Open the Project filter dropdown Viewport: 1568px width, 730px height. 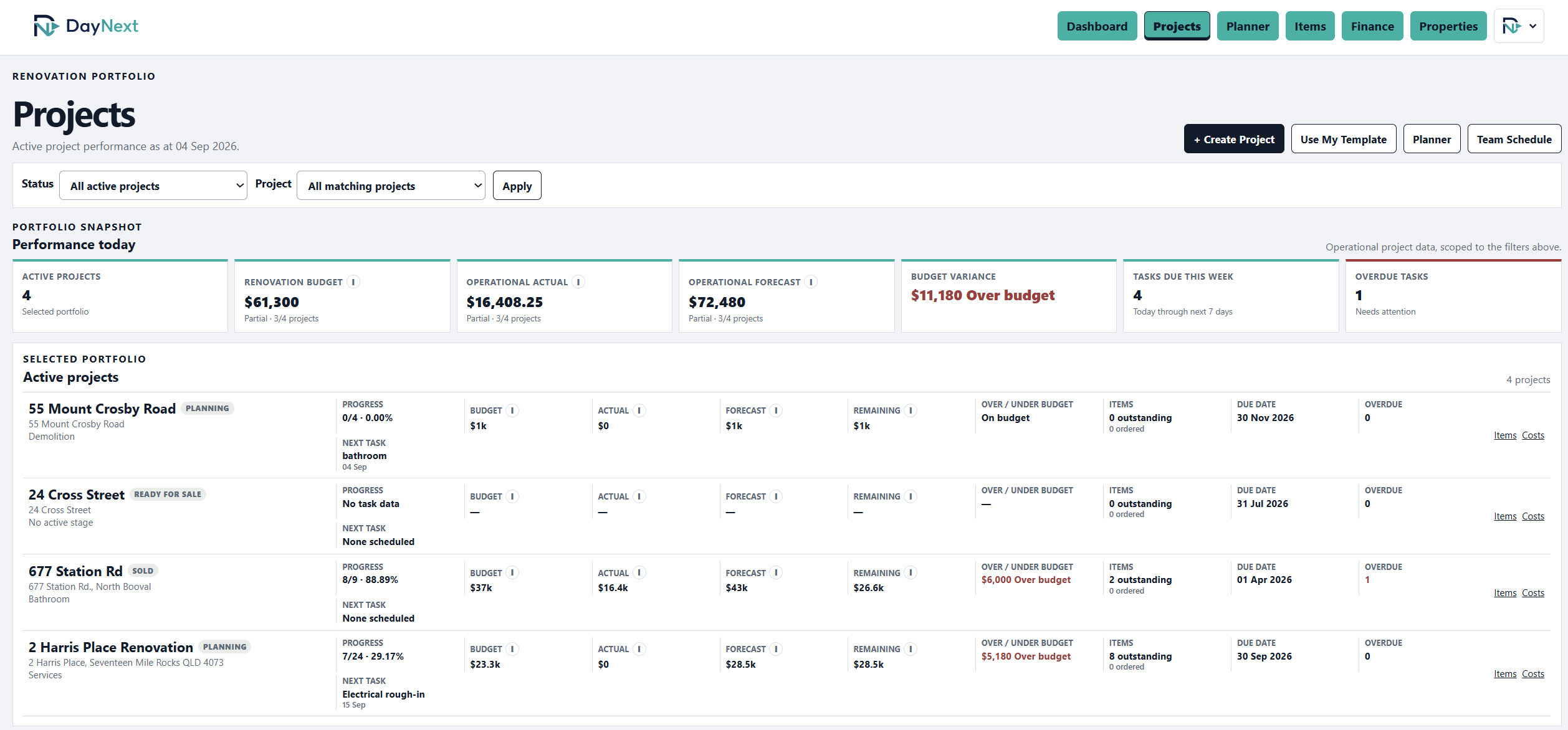click(x=391, y=186)
